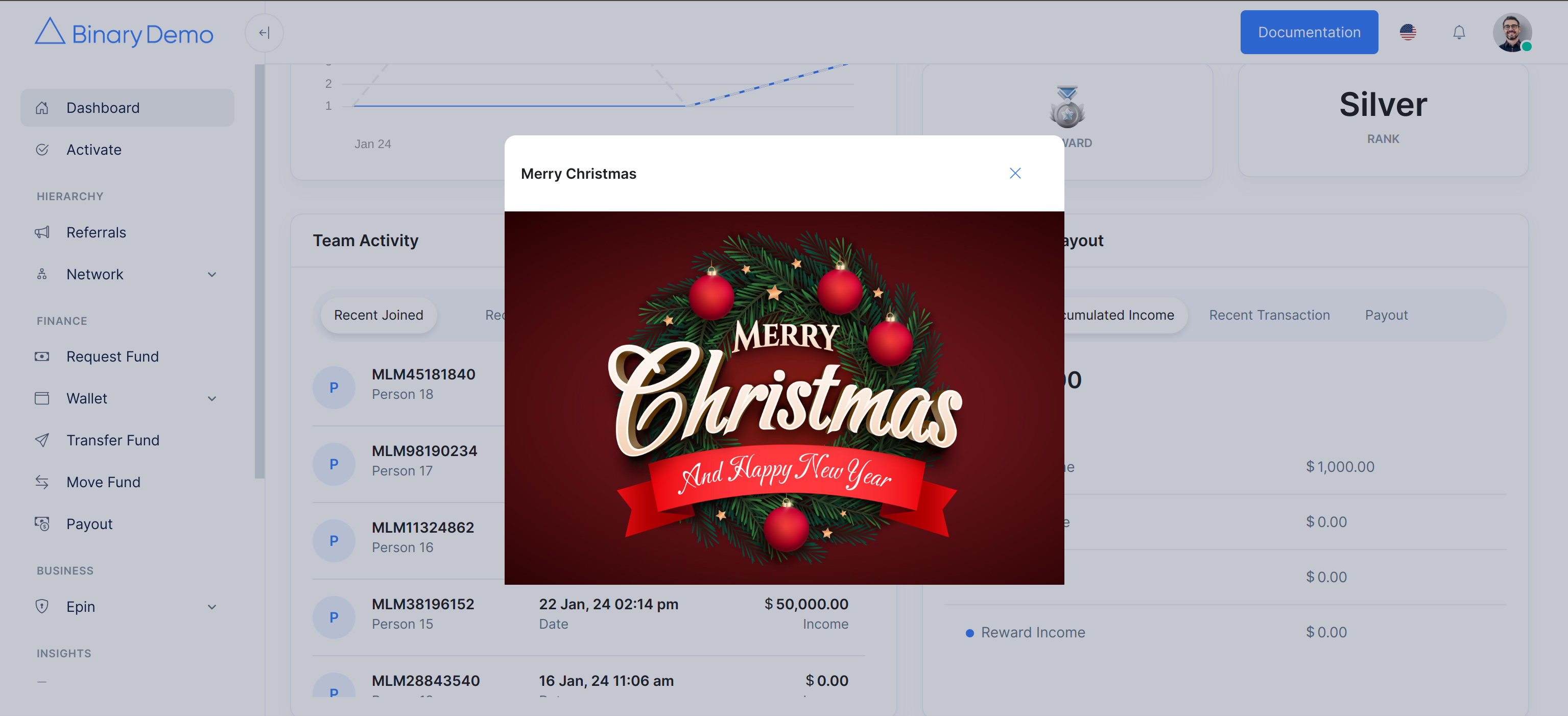Viewport: 1568px width, 716px height.
Task: Click the Documentation button
Action: (1309, 32)
